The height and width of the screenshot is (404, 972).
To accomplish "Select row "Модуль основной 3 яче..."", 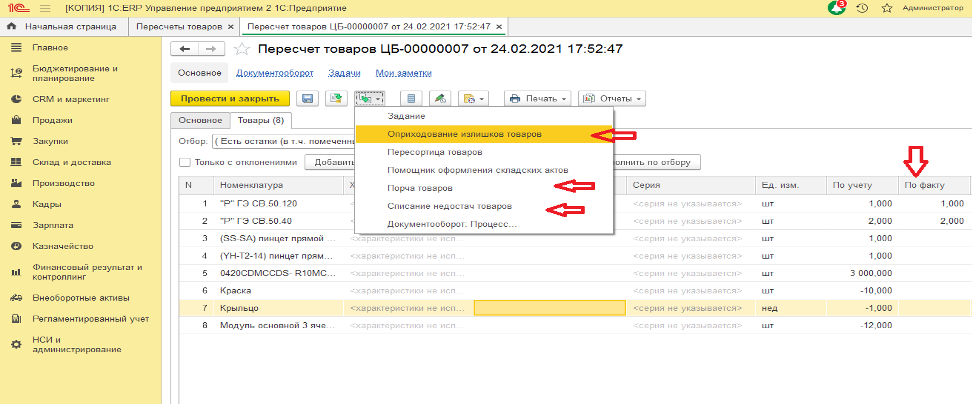I will tap(574, 325).
